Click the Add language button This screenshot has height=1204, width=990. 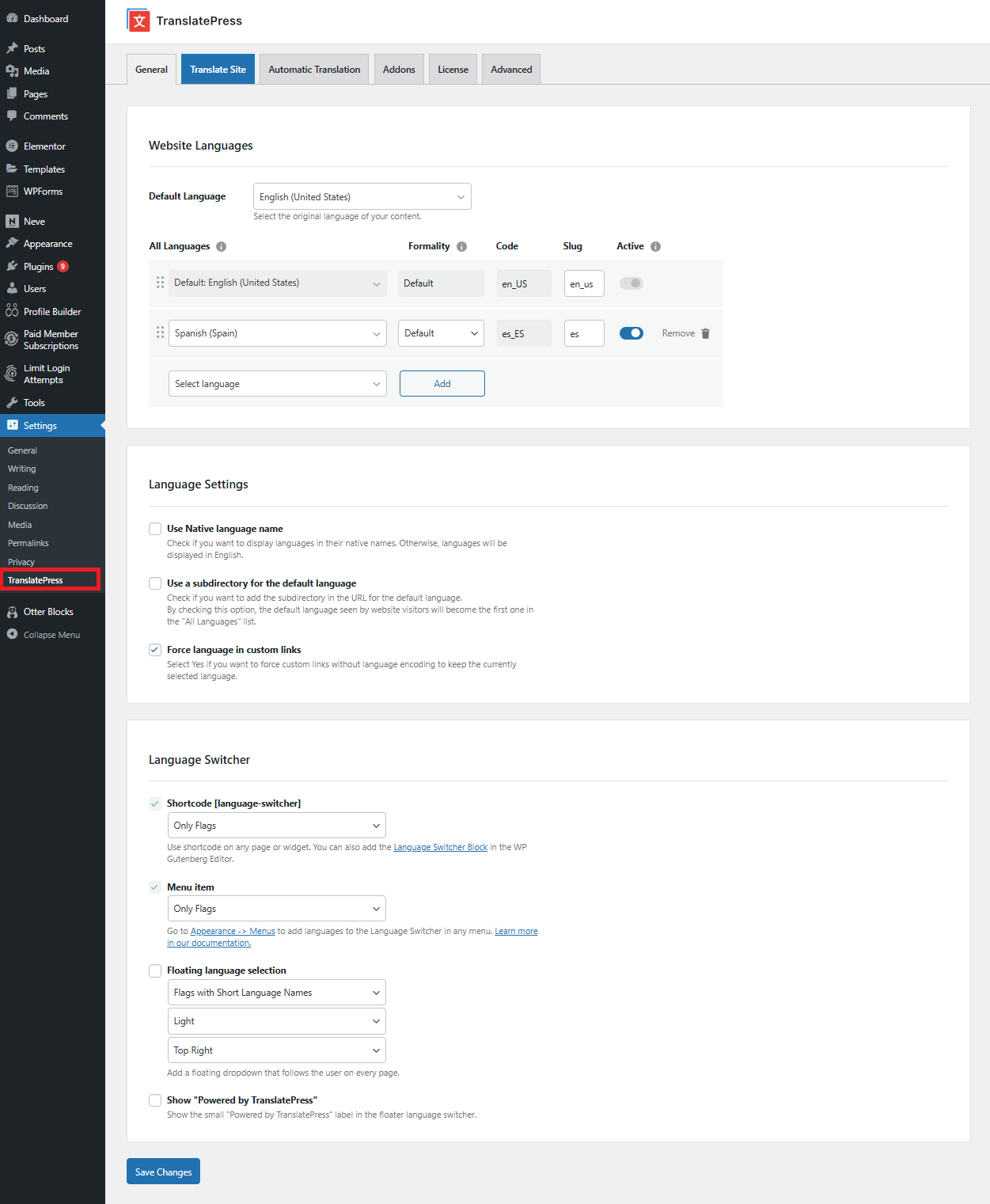click(442, 384)
